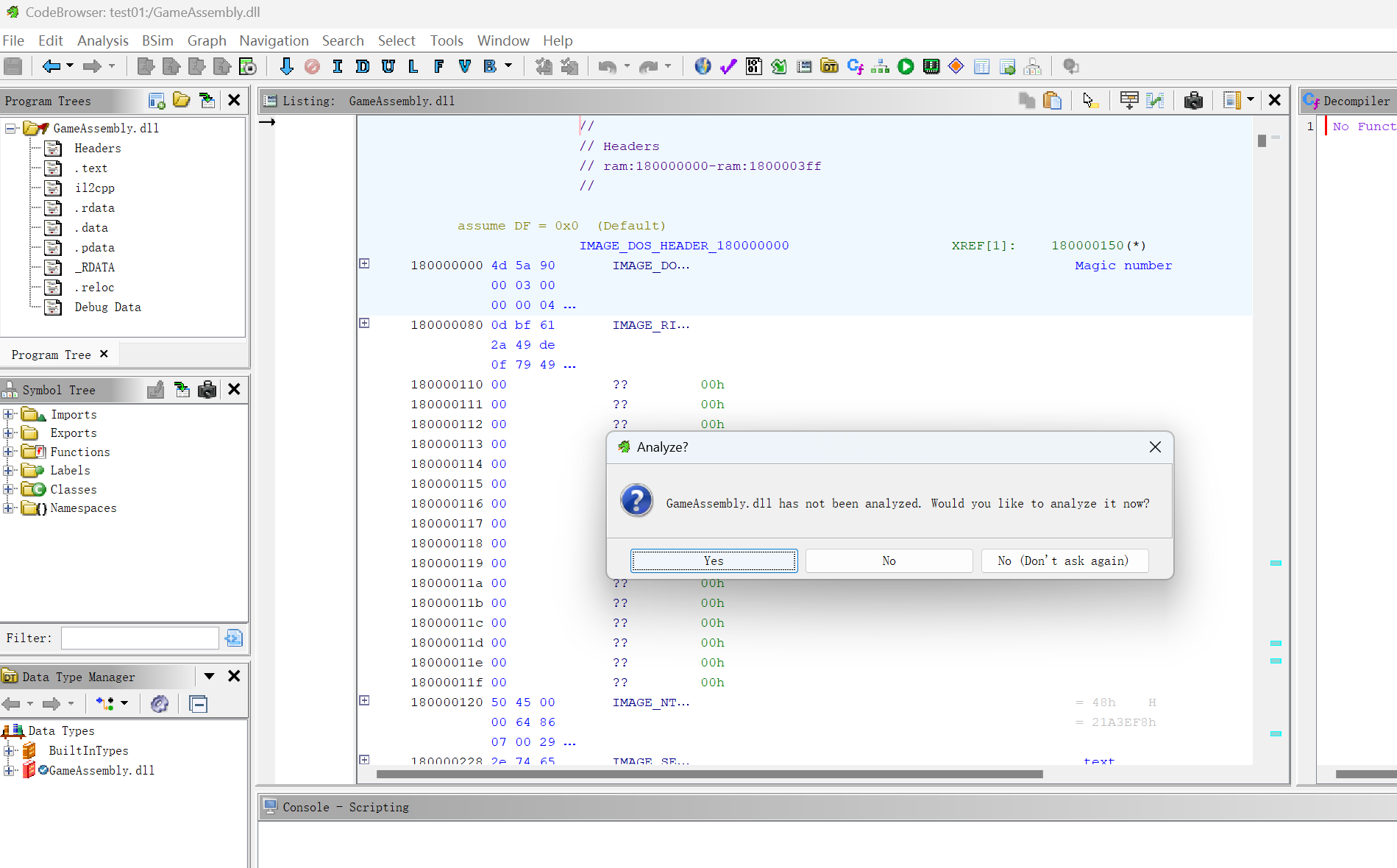1397x868 pixels.
Task: Click No (Don't ask again) button
Action: tap(1064, 561)
